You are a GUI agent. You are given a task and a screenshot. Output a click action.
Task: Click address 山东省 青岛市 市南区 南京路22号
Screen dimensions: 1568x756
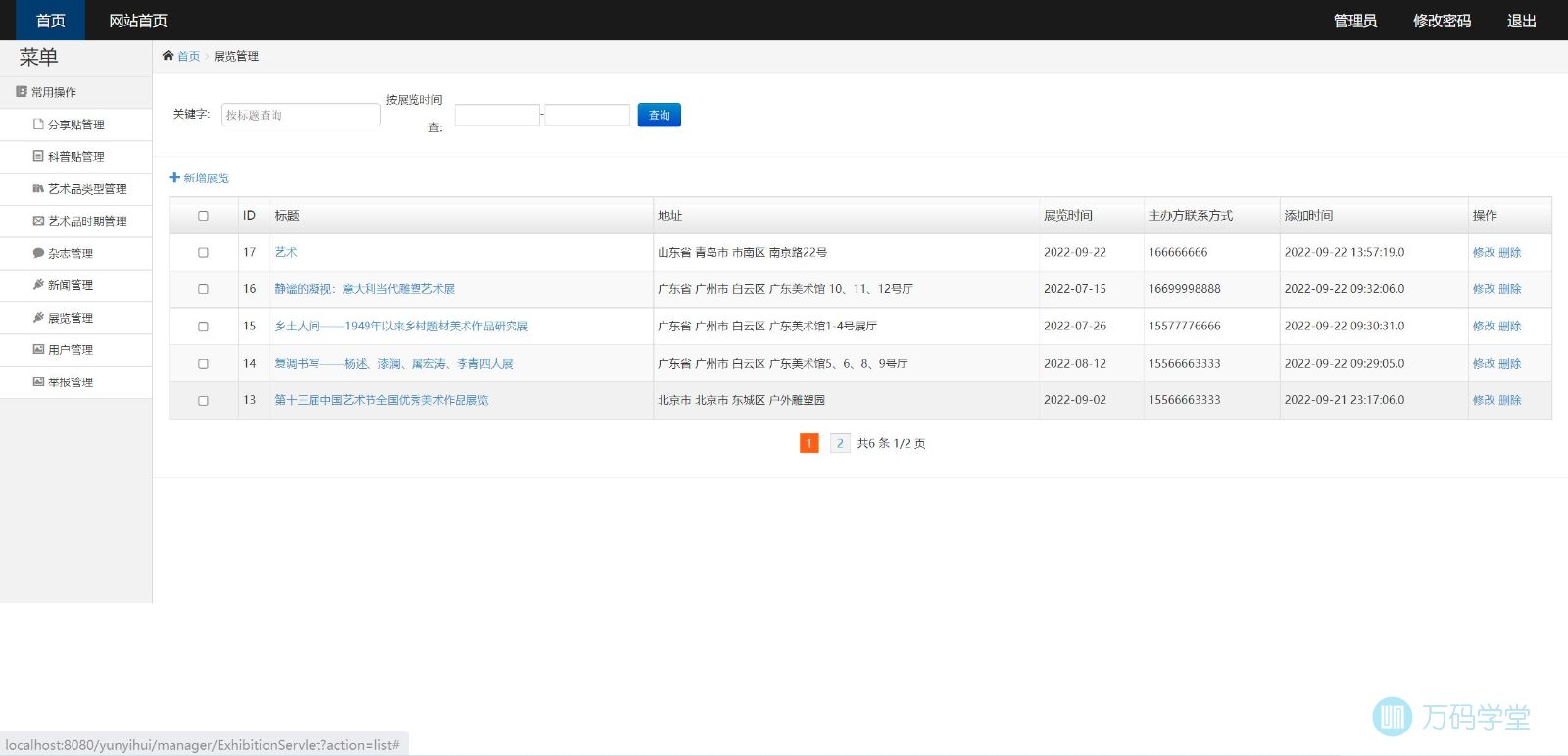(x=743, y=252)
